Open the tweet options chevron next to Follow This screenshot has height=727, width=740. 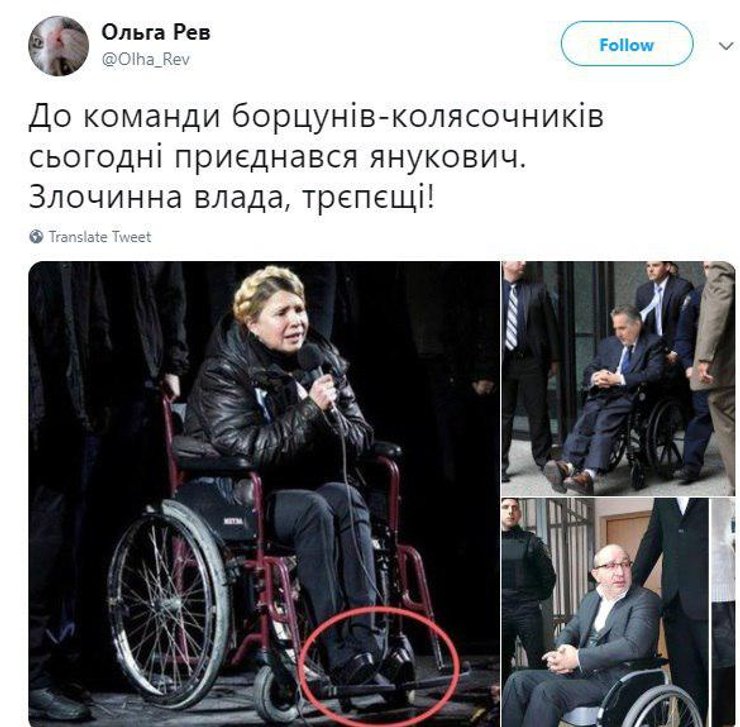pyautogui.click(x=725, y=46)
